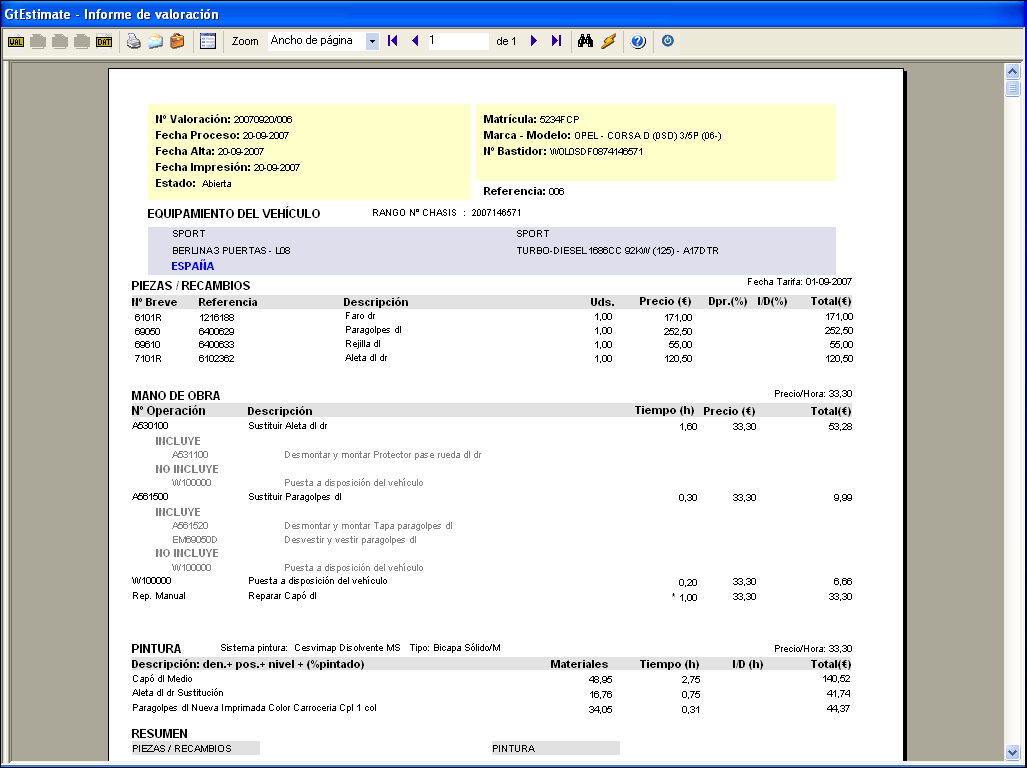This screenshot has height=768, width=1027.
Task: Click the Matrícula value 5234FCP
Action: (559, 120)
